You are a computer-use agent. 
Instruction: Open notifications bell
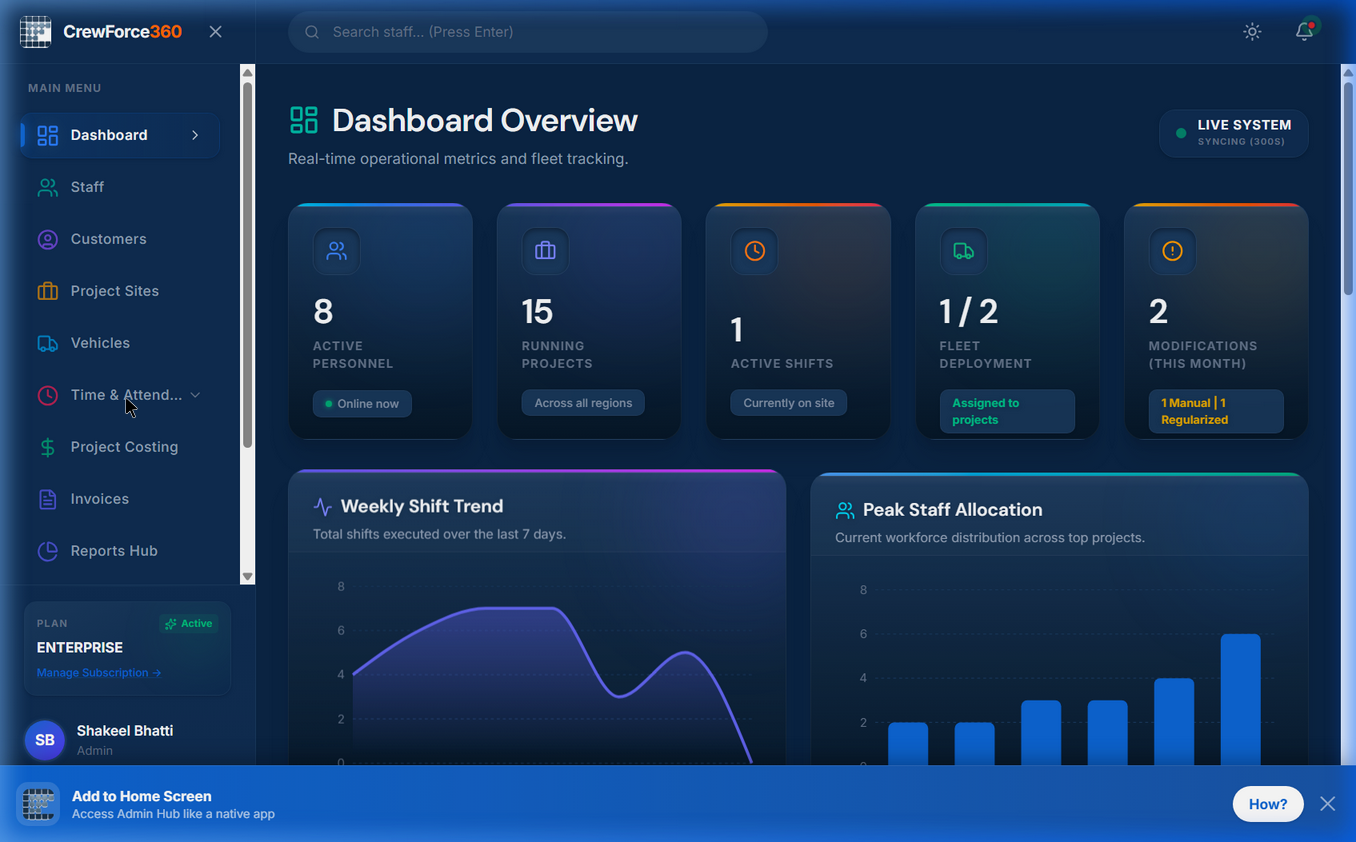1304,32
